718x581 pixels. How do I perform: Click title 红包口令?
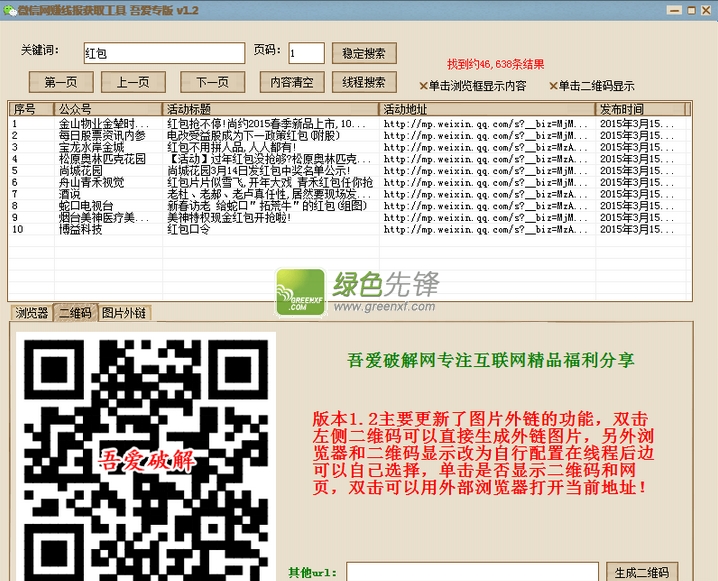click(x=188, y=229)
